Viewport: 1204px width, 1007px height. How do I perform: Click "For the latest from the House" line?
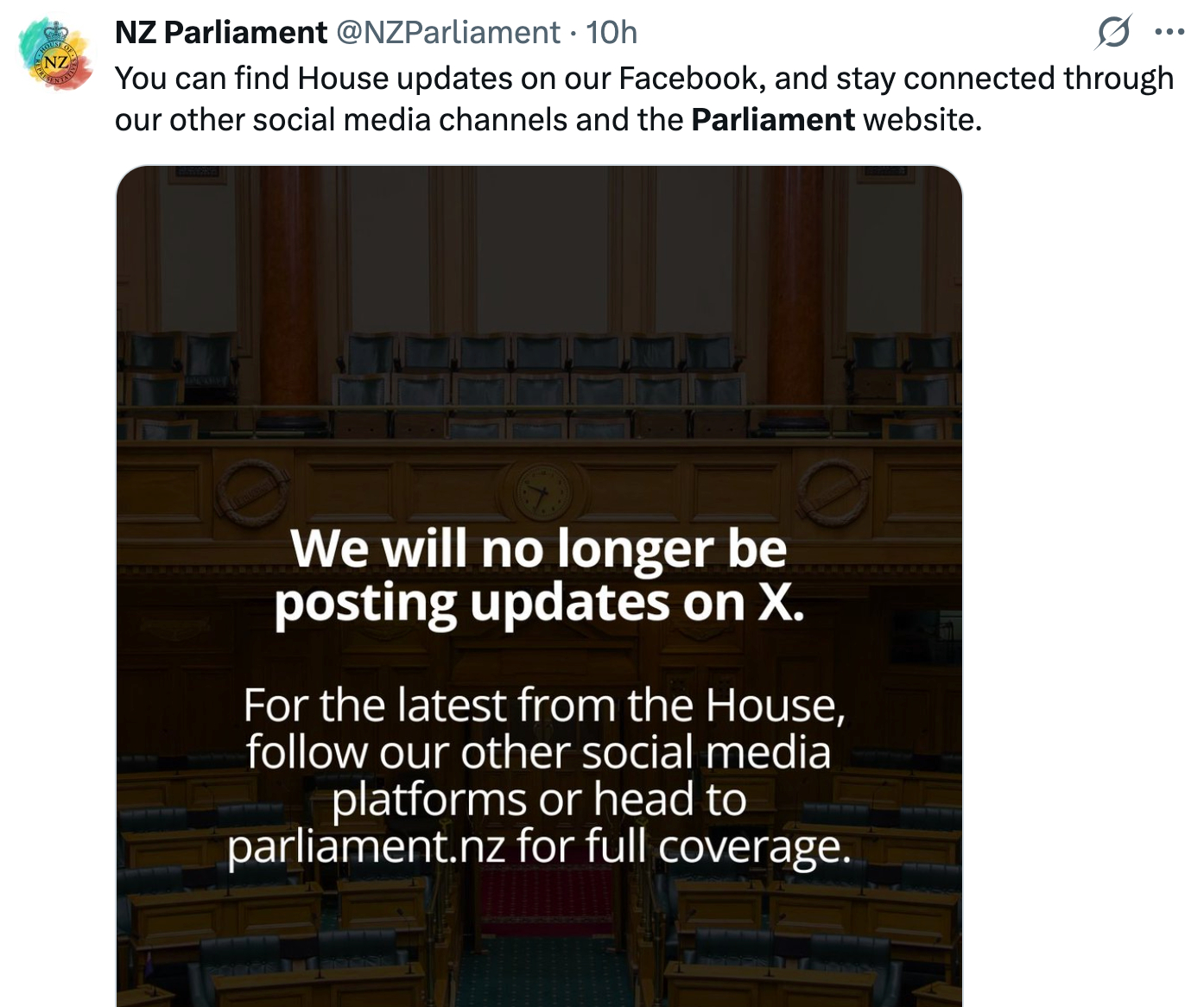544,706
